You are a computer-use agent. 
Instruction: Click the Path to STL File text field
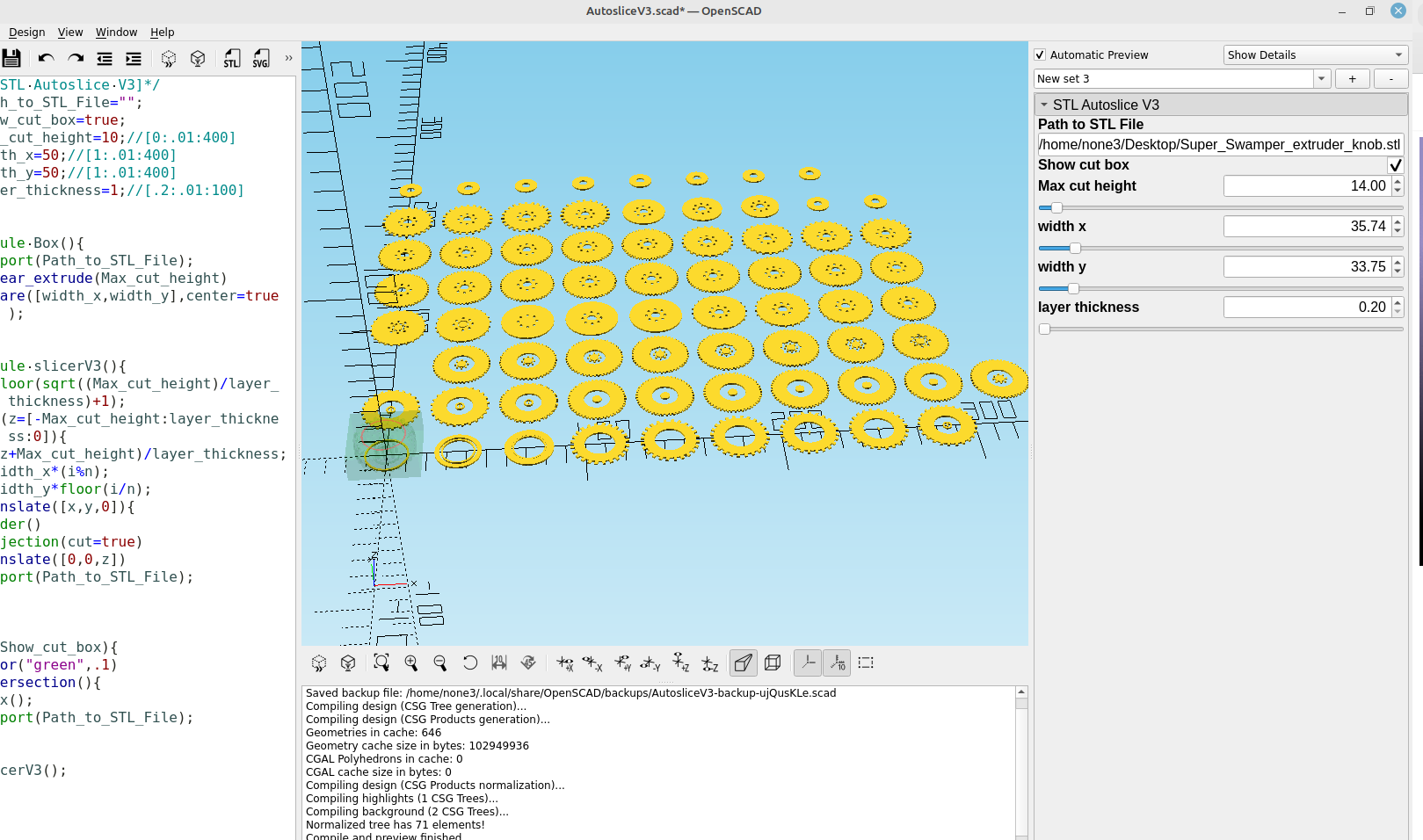[1220, 144]
